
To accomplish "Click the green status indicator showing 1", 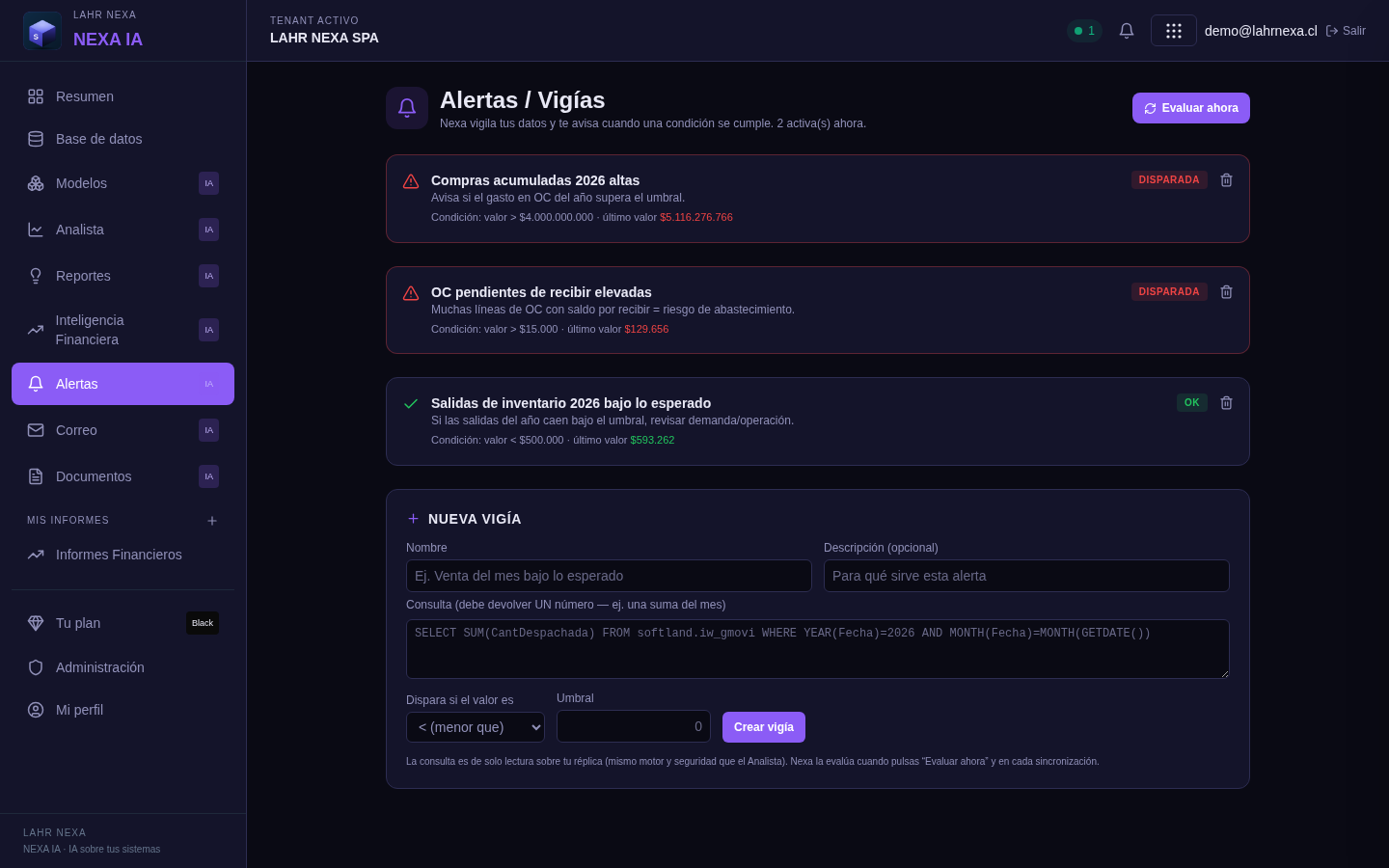I will coord(1084,31).
